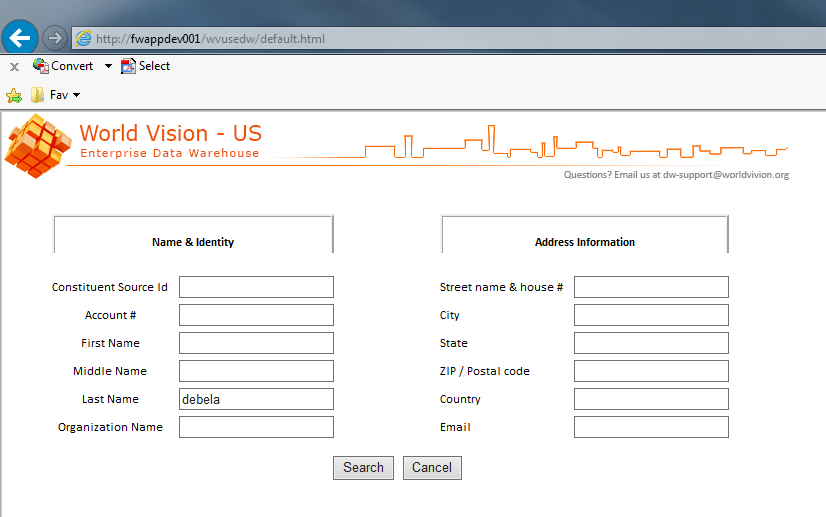
Task: Click the Internet Explorer page icon in address bar
Action: pyautogui.click(x=84, y=39)
